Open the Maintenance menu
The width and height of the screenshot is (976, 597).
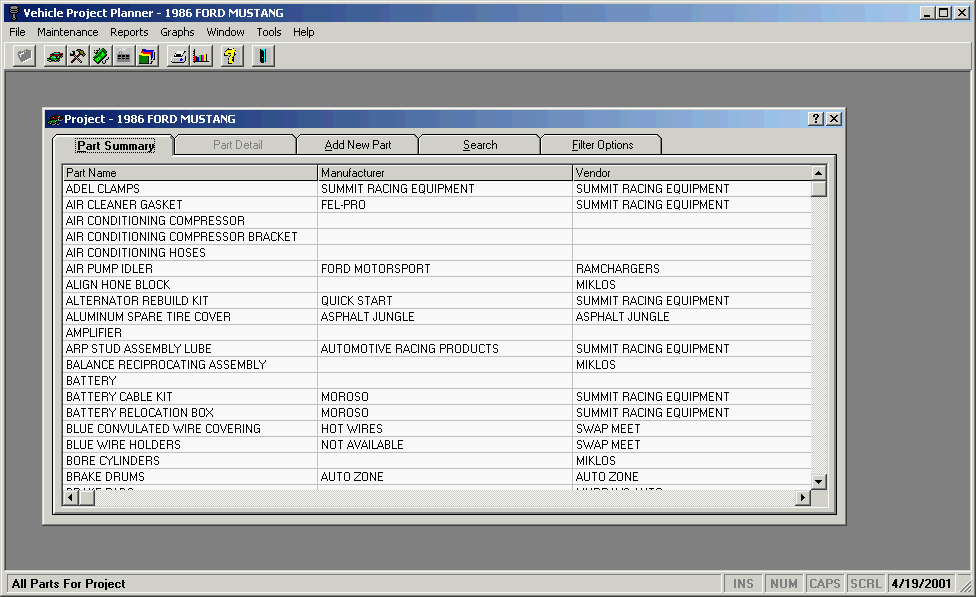coord(67,32)
